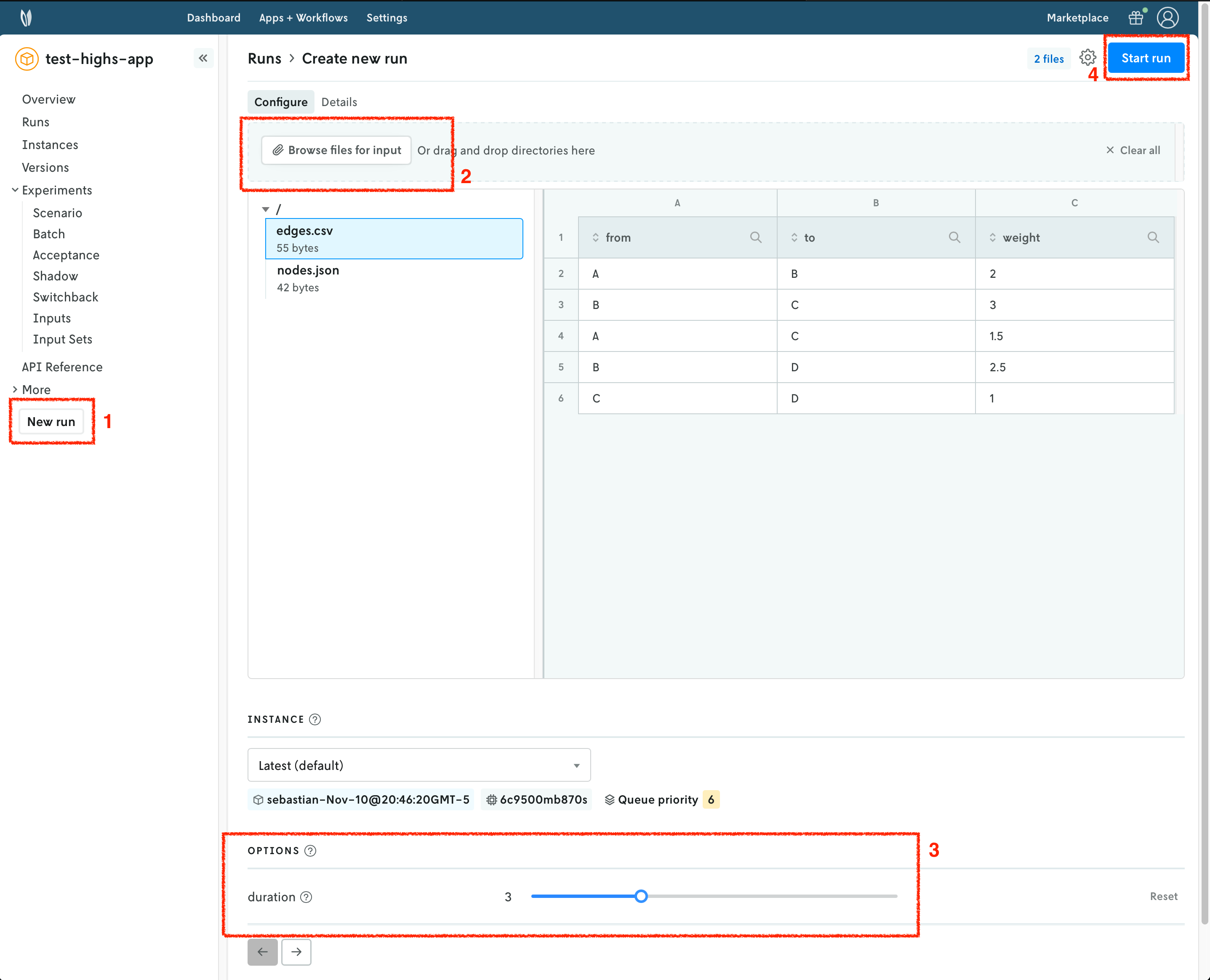Sort the 'to' column toggle arrows
The width and height of the screenshot is (1210, 980).
(794, 238)
